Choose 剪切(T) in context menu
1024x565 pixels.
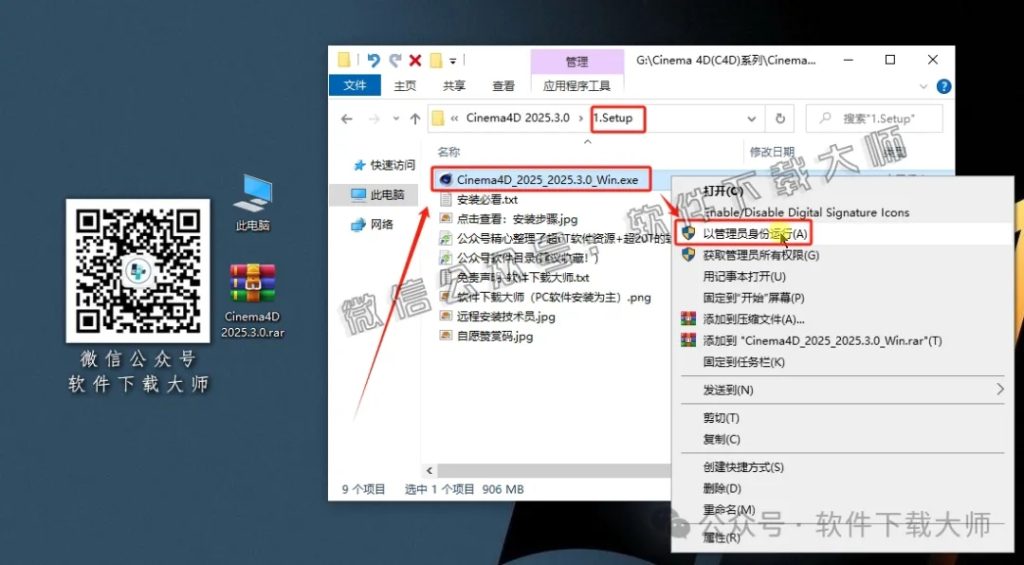[842, 418]
